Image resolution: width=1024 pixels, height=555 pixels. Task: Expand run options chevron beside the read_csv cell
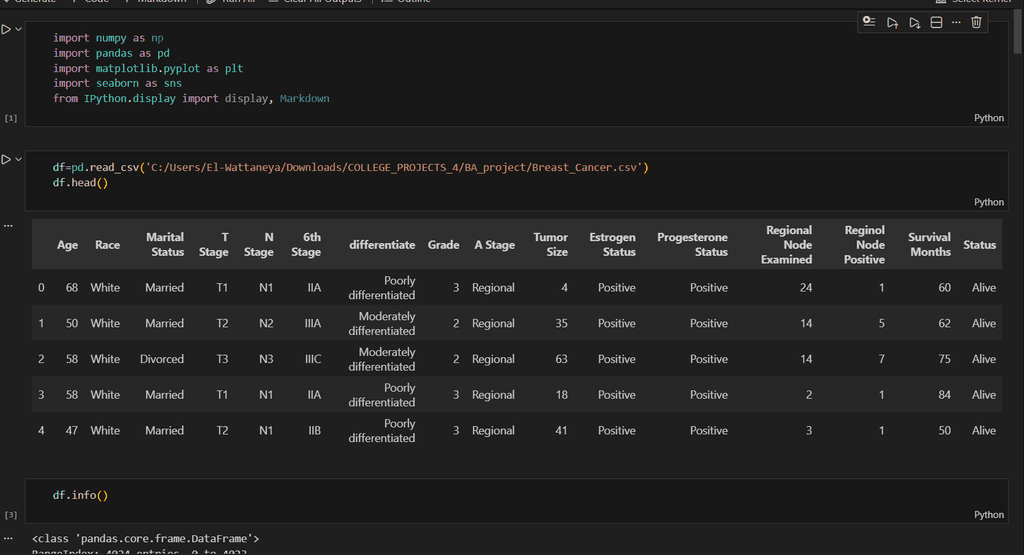pos(18,159)
